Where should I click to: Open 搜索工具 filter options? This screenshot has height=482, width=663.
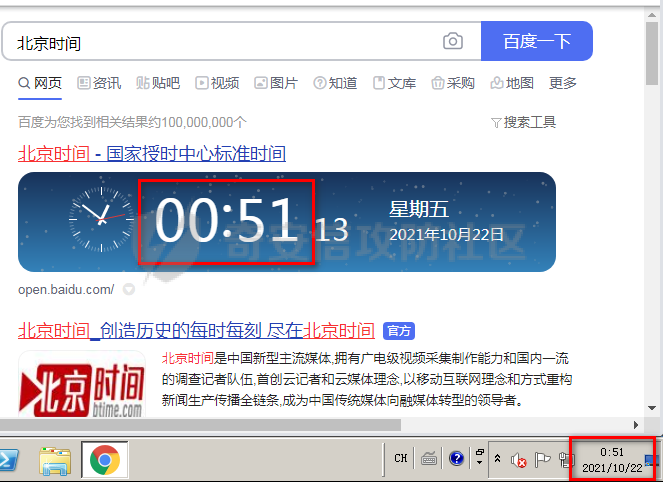[x=523, y=122]
